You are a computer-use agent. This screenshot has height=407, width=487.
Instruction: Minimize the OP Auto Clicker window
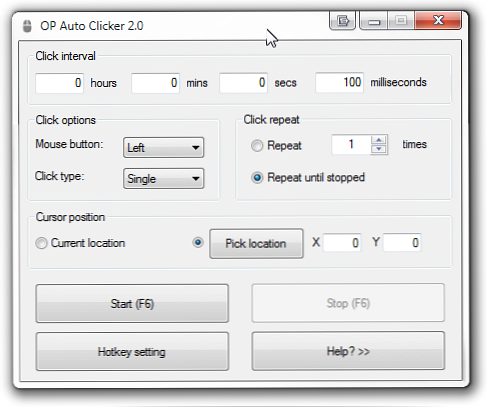pos(374,21)
